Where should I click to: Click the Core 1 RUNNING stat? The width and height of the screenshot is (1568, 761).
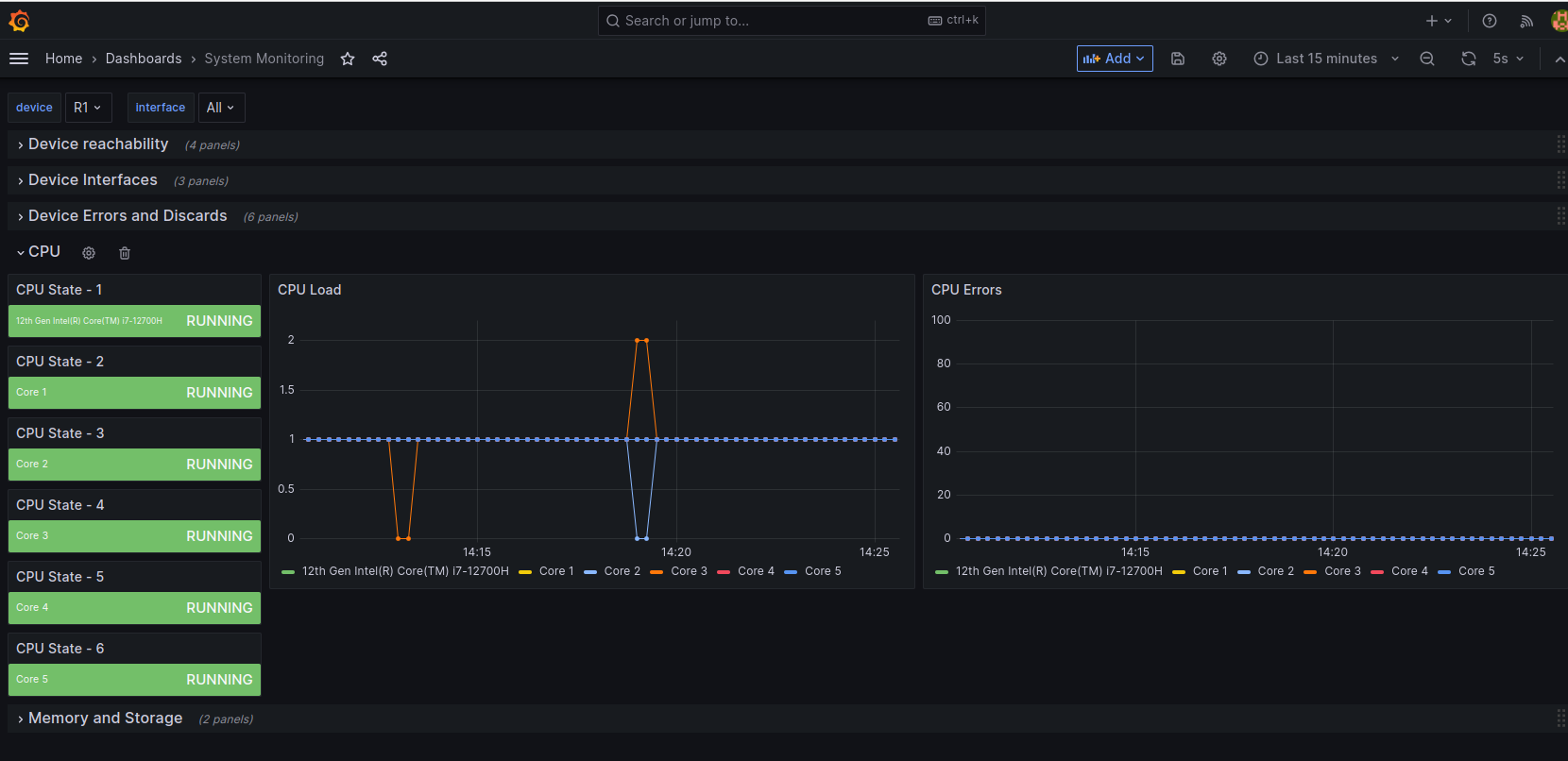click(134, 393)
